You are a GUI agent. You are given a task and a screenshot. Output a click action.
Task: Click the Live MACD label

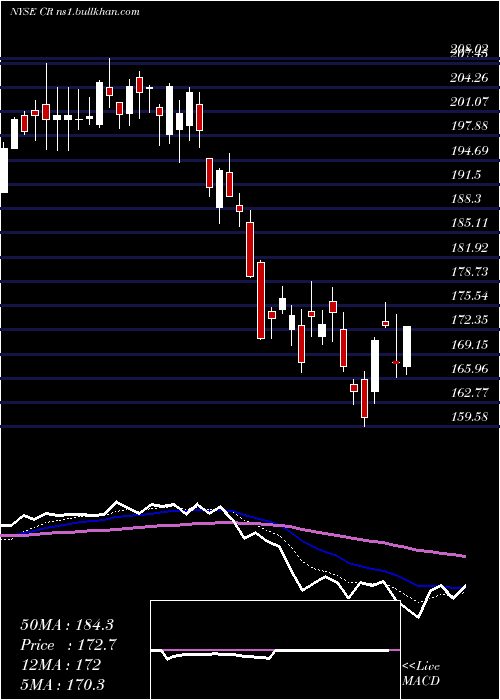[x=421, y=673]
